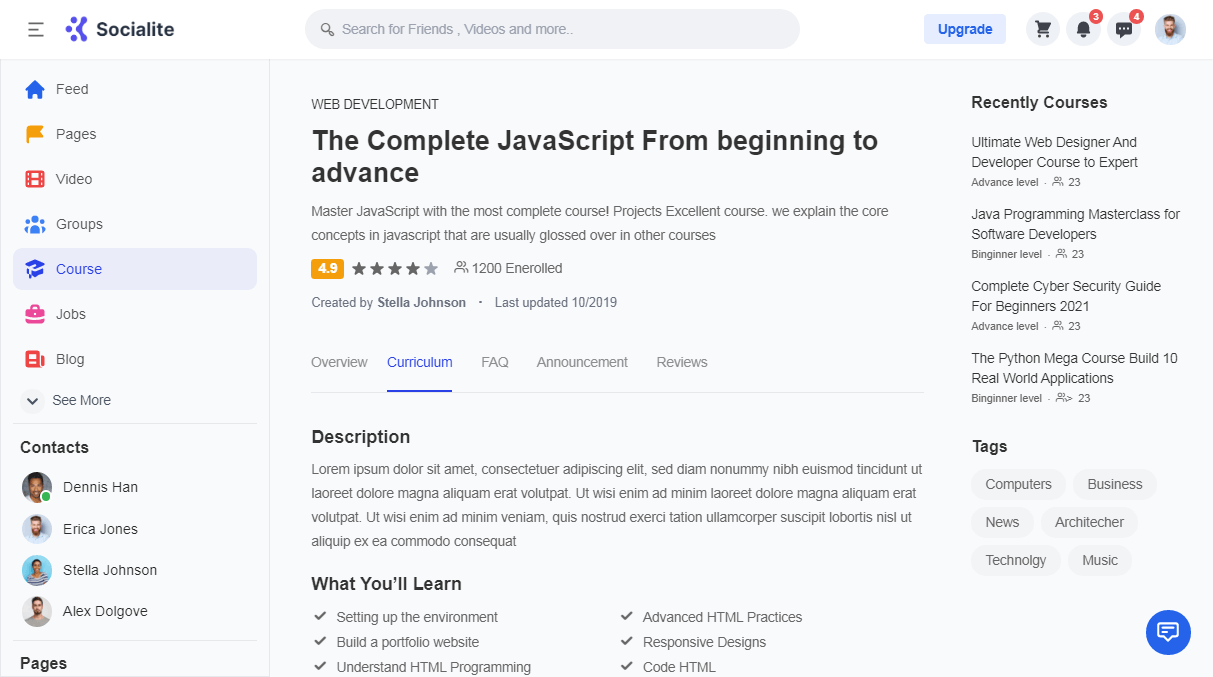This screenshot has width=1213, height=677.
Task: Open the messages chat icon
Action: pos(1124,29)
